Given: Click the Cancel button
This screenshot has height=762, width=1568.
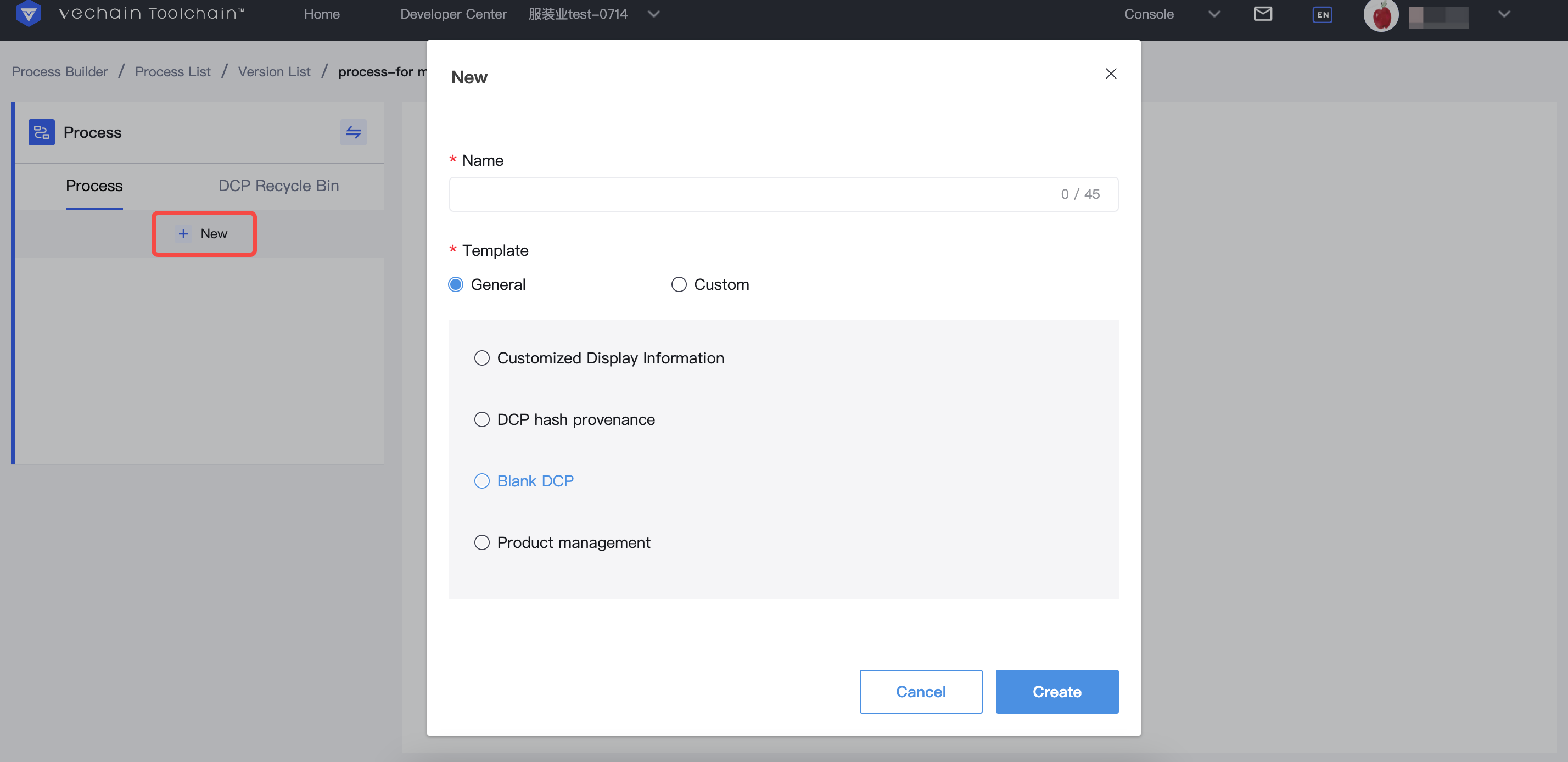Looking at the screenshot, I should [x=920, y=691].
